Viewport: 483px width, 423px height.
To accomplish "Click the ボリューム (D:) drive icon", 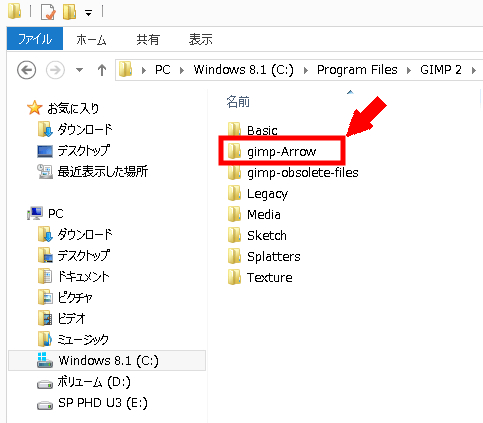I will point(45,385).
